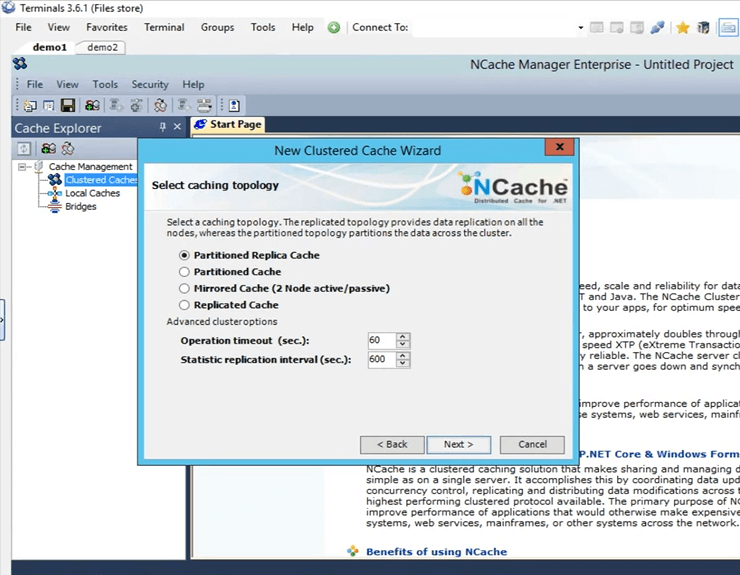The width and height of the screenshot is (740, 575).
Task: Click the user profile document toolbar icon
Action: point(234,105)
